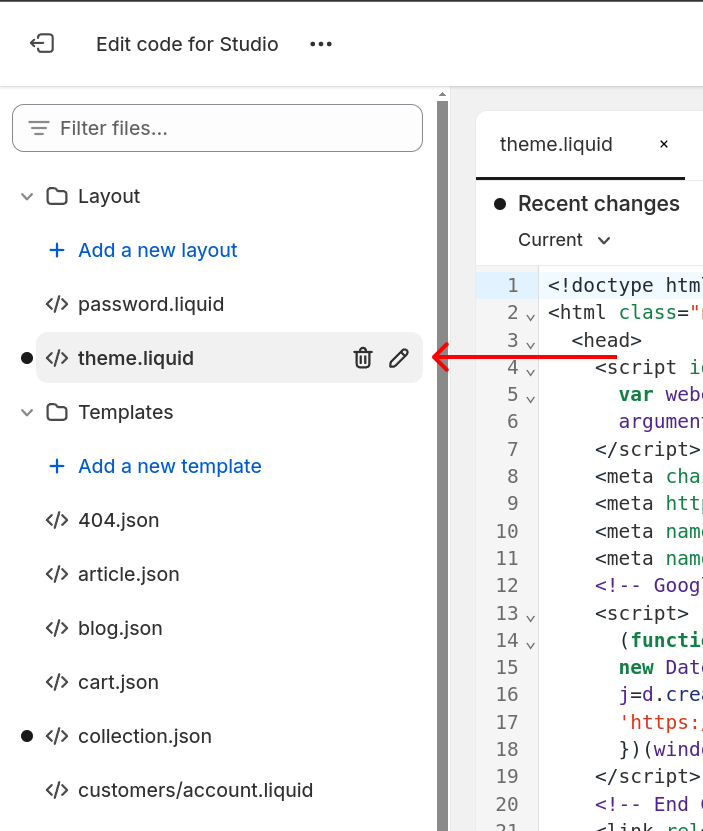Click the exit editor icon
Viewport: 703px width, 831px height.
pyautogui.click(x=42, y=44)
